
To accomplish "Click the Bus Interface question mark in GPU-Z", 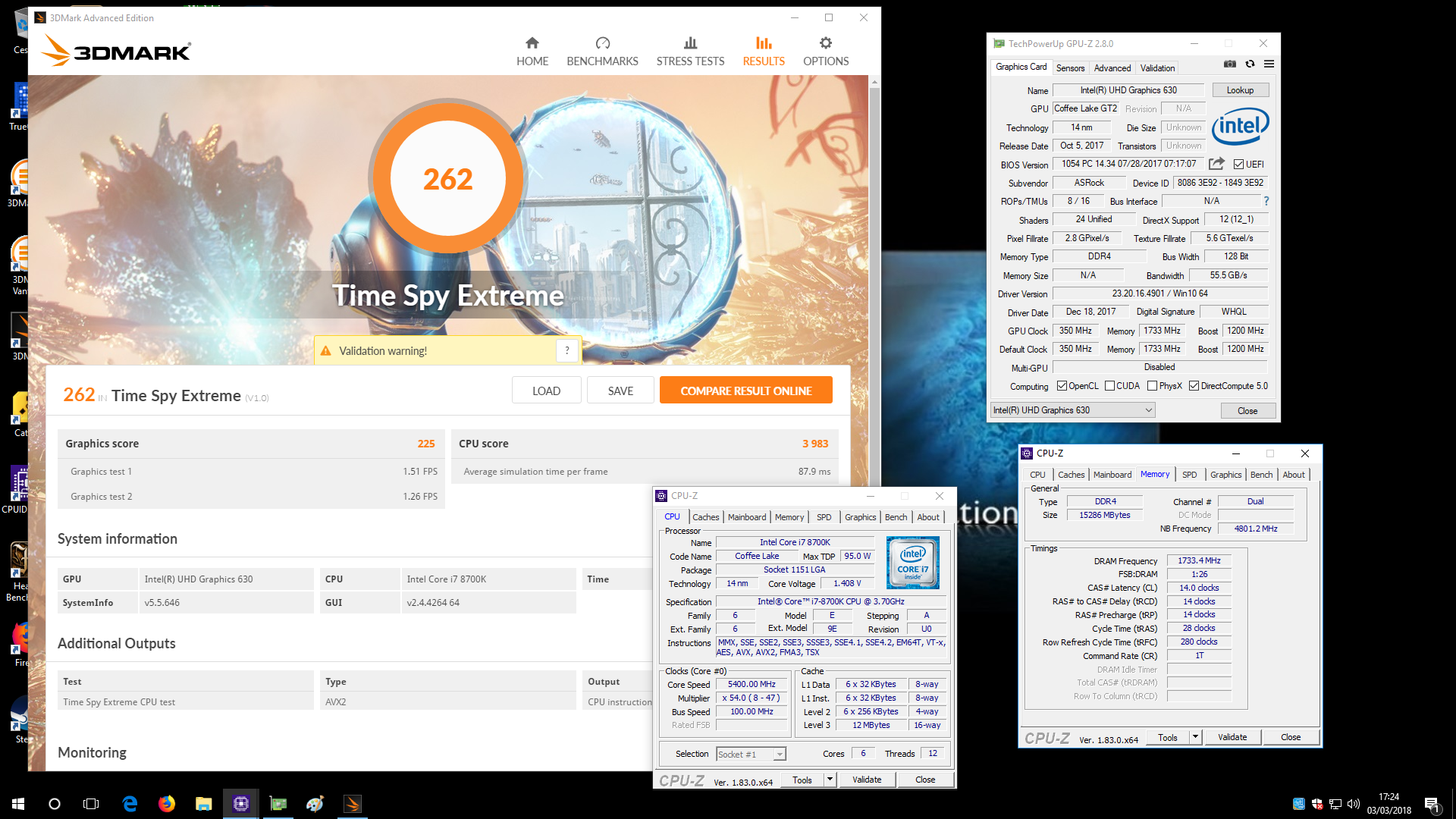I will 1266,201.
